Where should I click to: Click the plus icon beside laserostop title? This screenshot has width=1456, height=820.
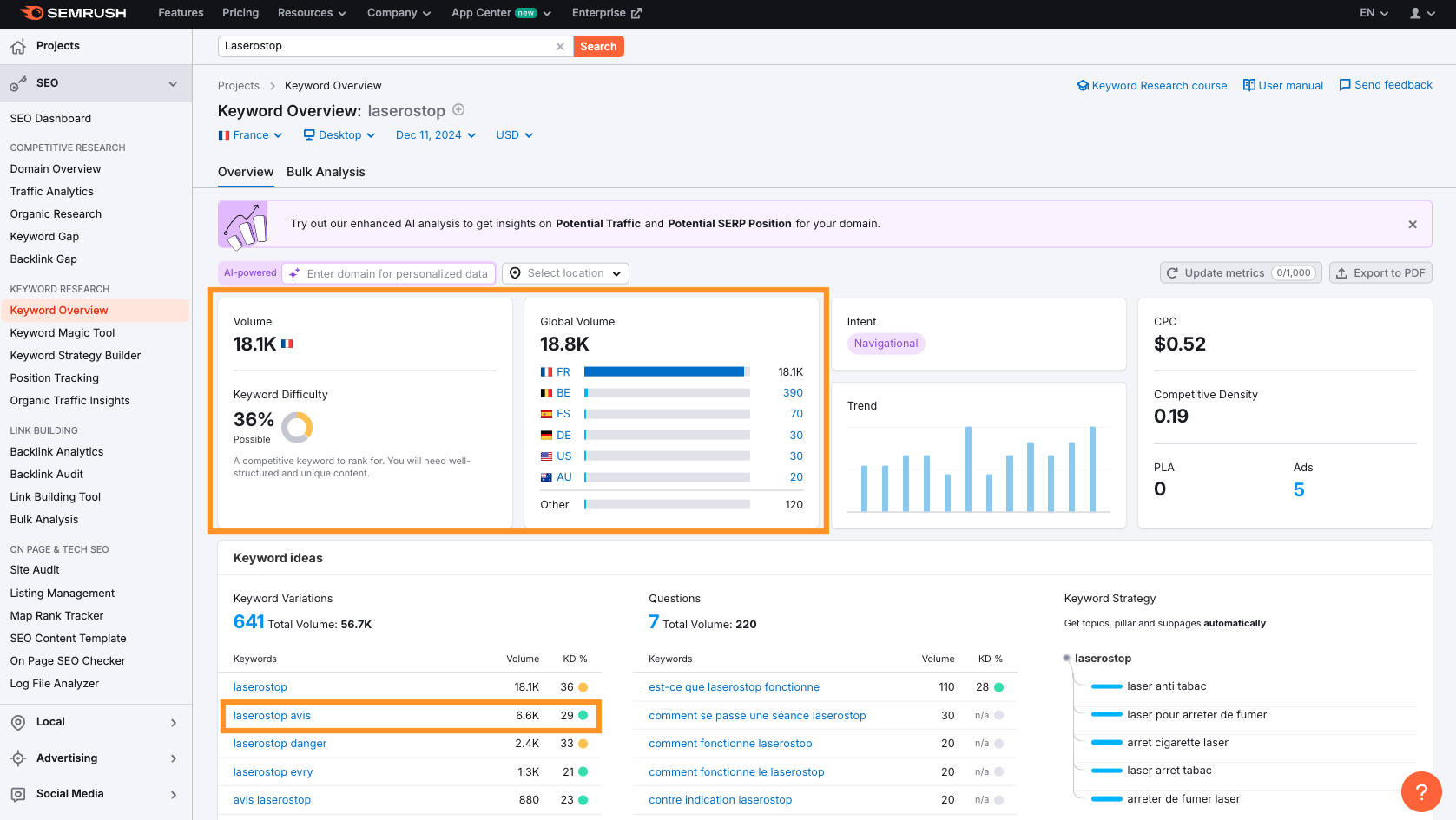(x=458, y=110)
